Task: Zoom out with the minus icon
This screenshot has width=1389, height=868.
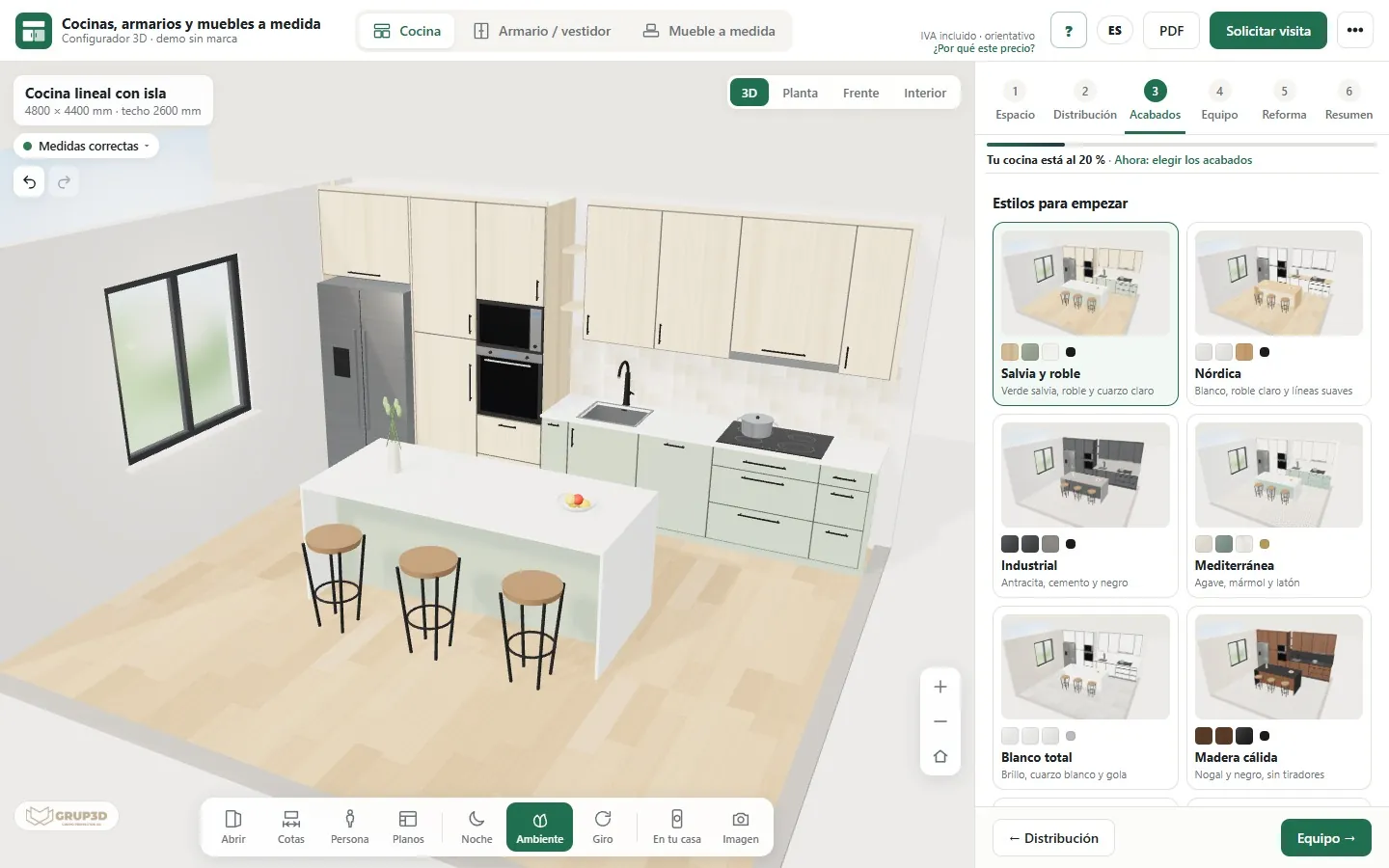Action: click(940, 721)
